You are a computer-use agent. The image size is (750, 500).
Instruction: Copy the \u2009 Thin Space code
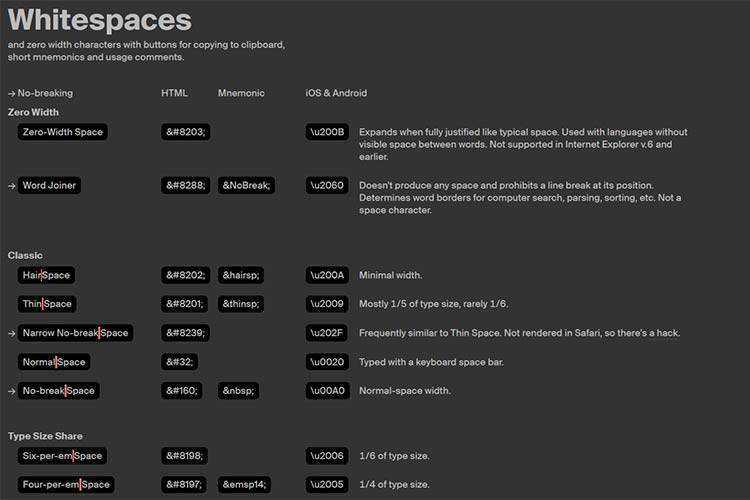coord(327,304)
